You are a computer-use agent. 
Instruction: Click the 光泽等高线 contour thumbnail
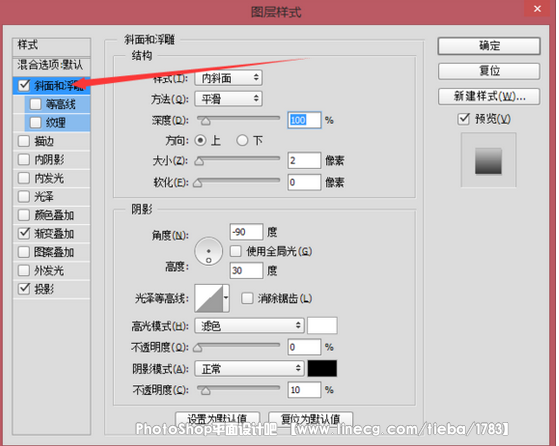(x=209, y=298)
